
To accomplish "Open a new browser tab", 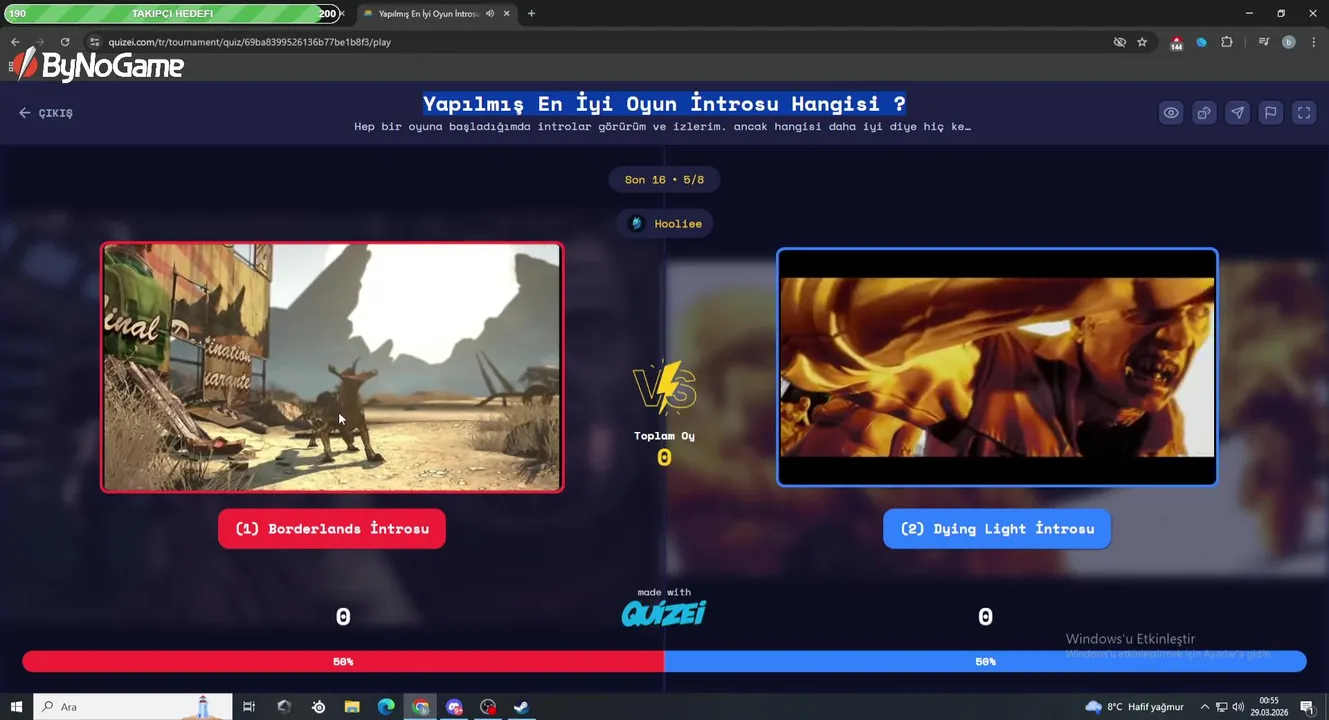I will click(x=531, y=14).
